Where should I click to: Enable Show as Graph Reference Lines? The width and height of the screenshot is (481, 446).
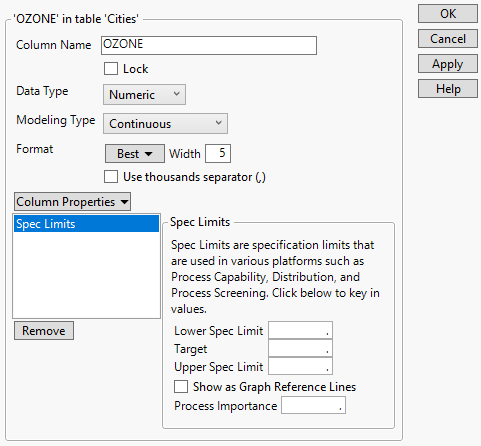[x=181, y=387]
